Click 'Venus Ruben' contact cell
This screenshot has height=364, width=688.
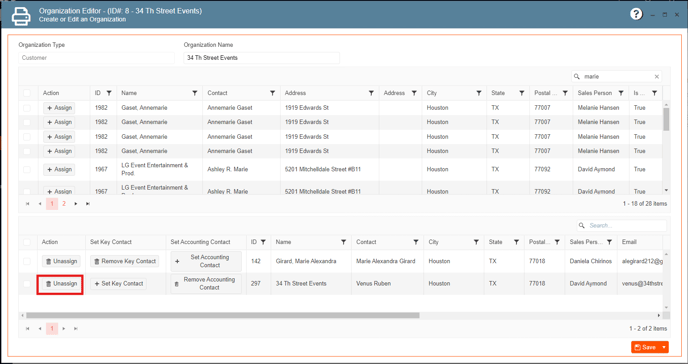coord(373,284)
